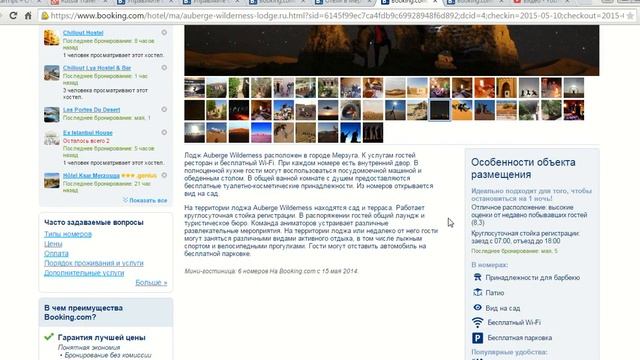
Task: Click the Патио patio icon
Action: [x=477, y=292]
